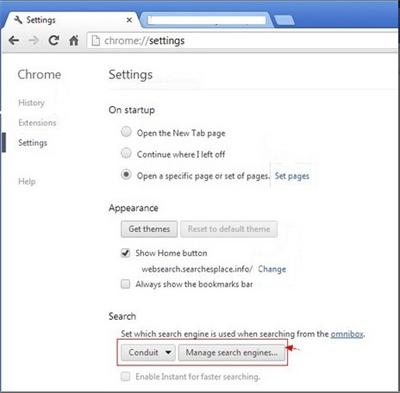400x393 pixels.
Task: Select Open a specific page option
Action: pos(126,174)
